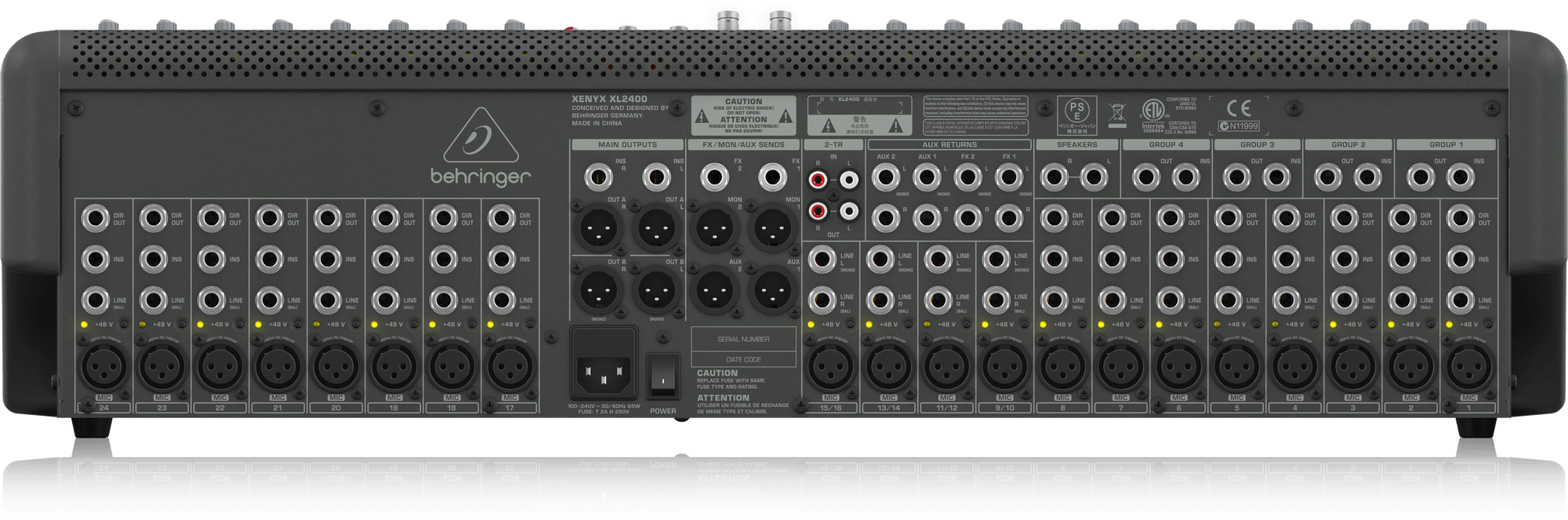The image size is (1568, 520).
Task: Click the MAIN OUTPUTS section header
Action: coord(627,145)
